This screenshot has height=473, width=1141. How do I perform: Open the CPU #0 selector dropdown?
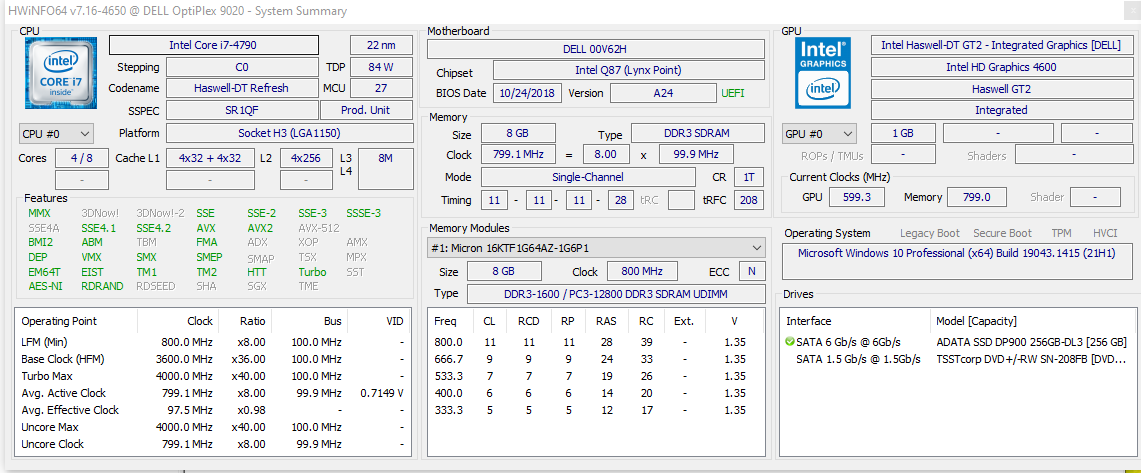coord(57,133)
